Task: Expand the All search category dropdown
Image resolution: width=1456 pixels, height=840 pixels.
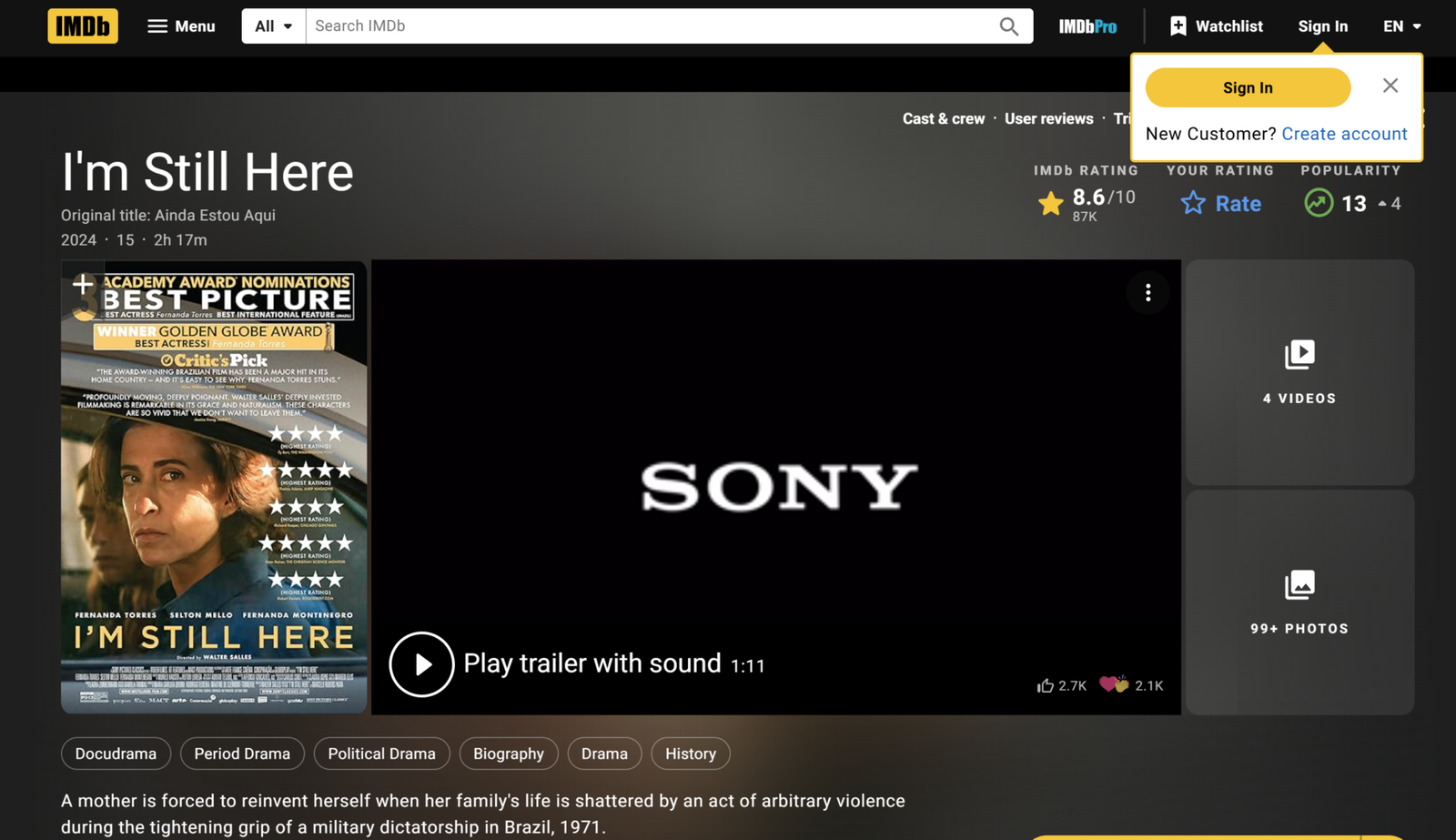Action: tap(273, 26)
